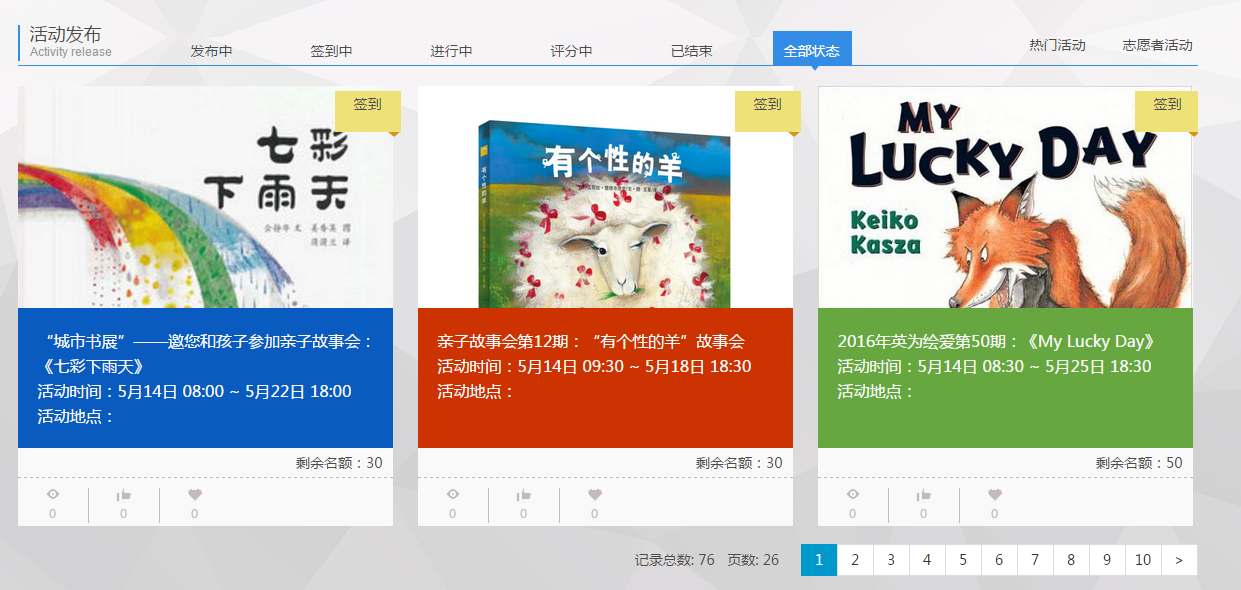Switch to the 评分中 tab
1241x590 pixels.
click(571, 51)
